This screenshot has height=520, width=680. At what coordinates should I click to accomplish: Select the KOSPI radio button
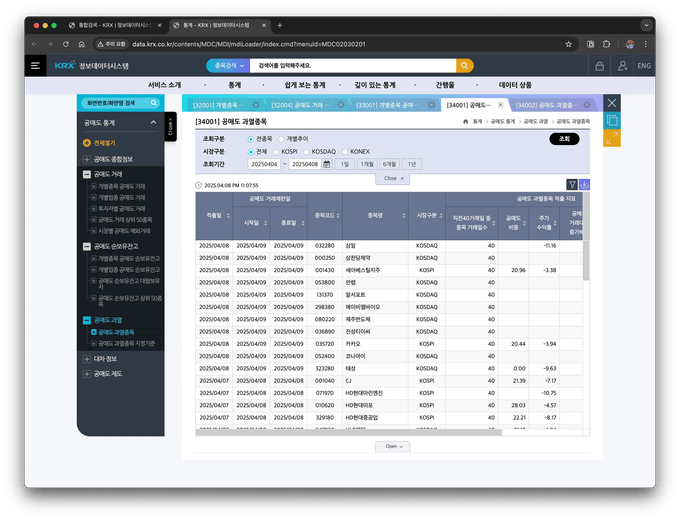point(276,152)
